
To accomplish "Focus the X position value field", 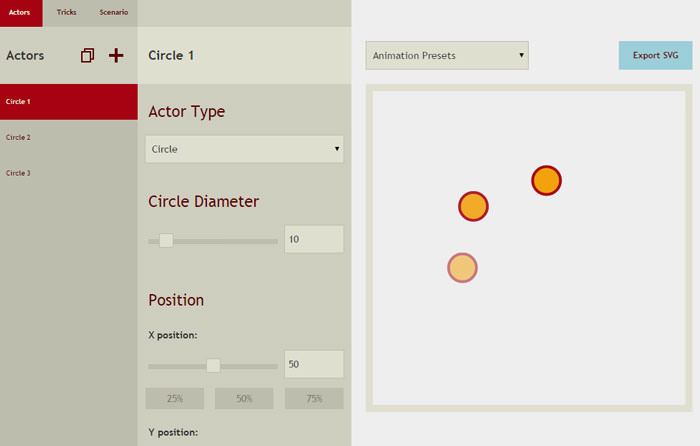I will click(314, 365).
